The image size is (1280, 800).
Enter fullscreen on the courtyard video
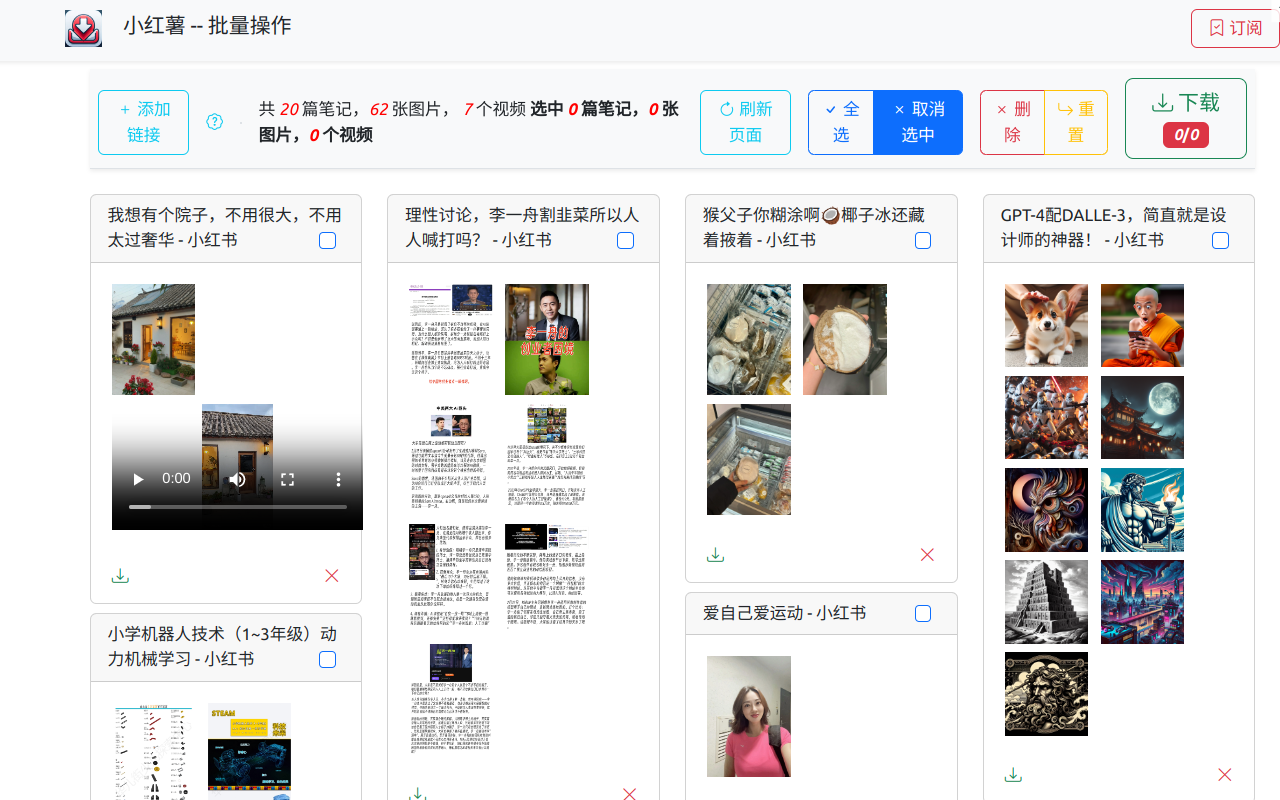(287, 479)
